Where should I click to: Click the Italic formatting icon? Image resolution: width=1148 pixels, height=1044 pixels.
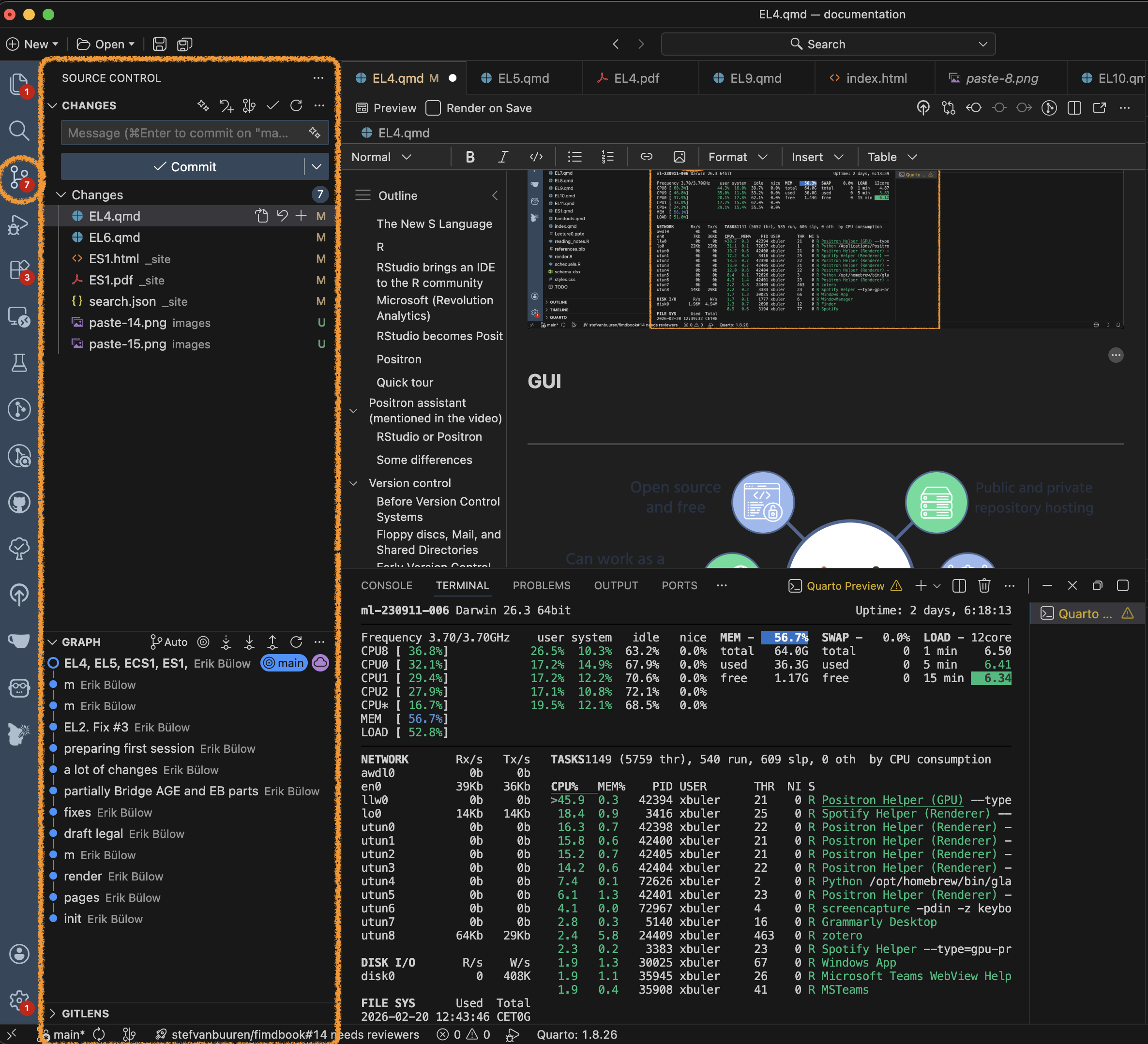pos(502,157)
